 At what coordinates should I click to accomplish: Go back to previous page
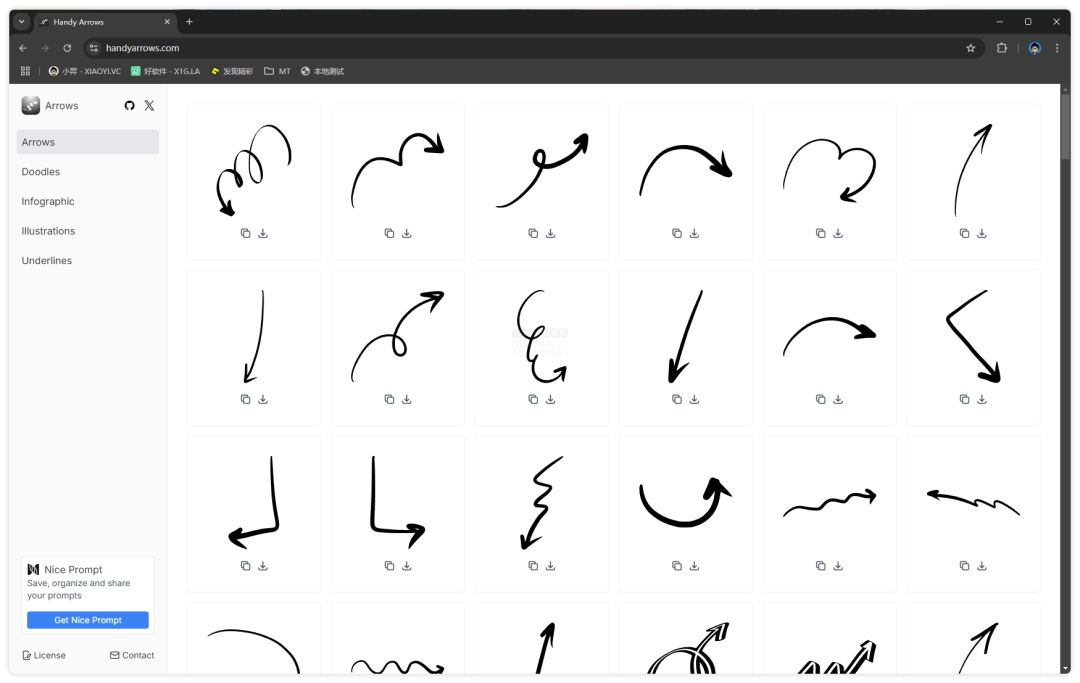[23, 48]
